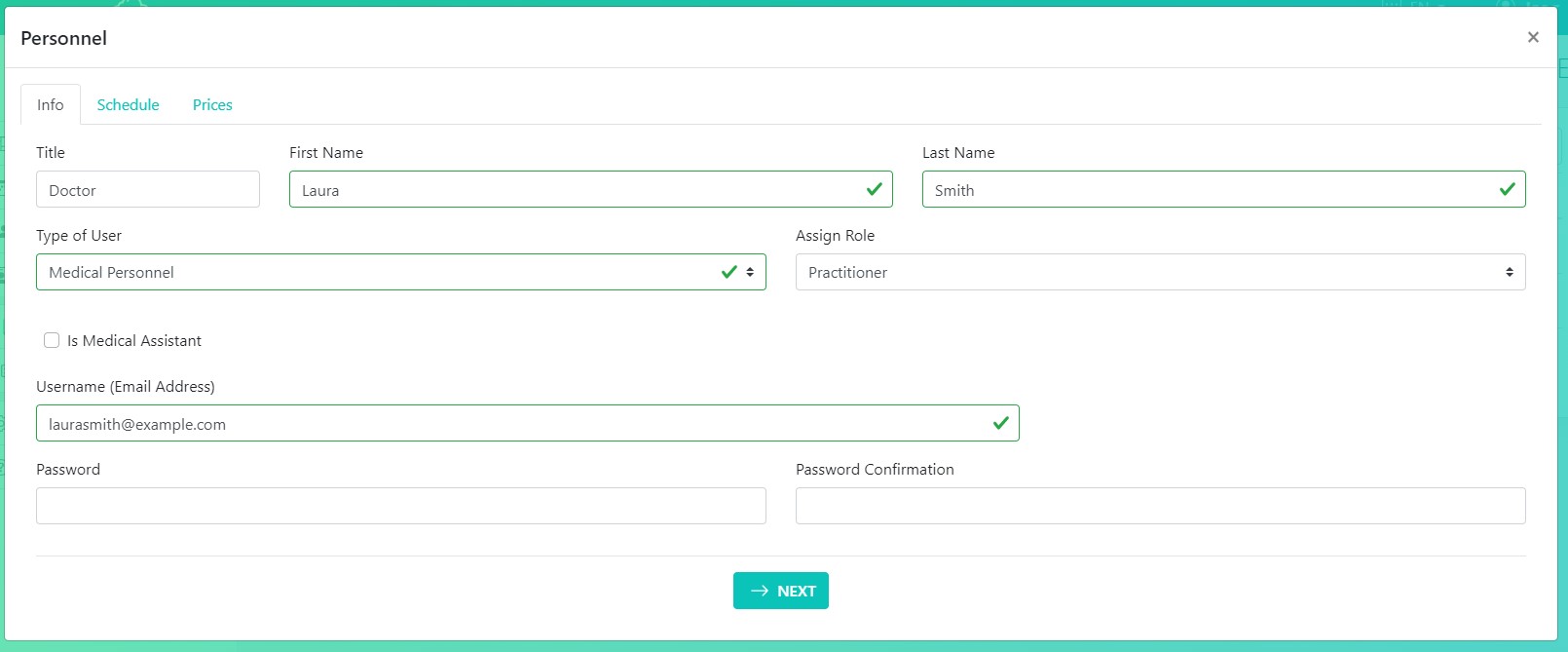
Task: Click the green checkmark in First Name field
Action: click(x=874, y=189)
